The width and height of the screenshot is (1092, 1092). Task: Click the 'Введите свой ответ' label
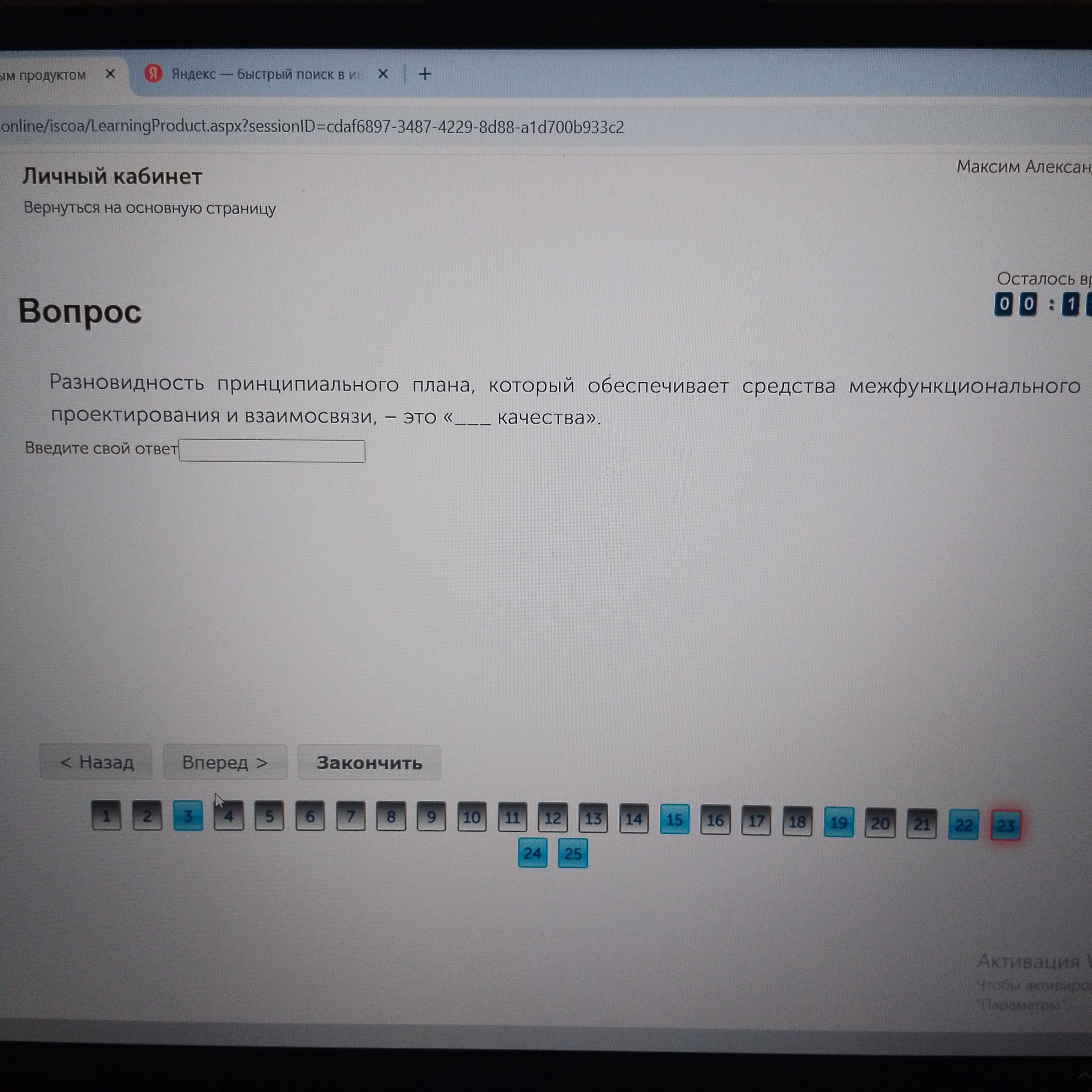pos(101,448)
